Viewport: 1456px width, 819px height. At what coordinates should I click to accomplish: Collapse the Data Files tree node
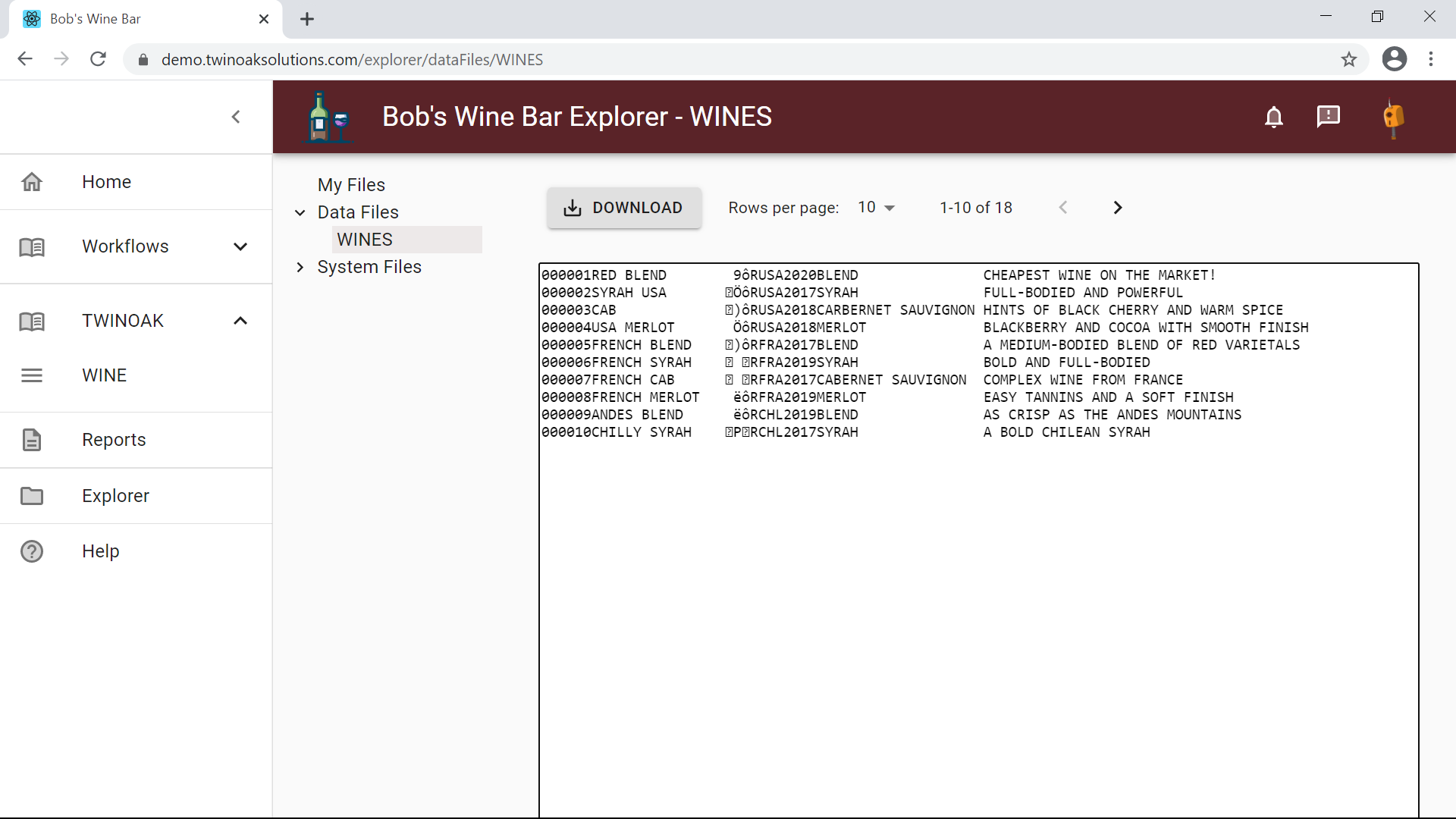300,213
